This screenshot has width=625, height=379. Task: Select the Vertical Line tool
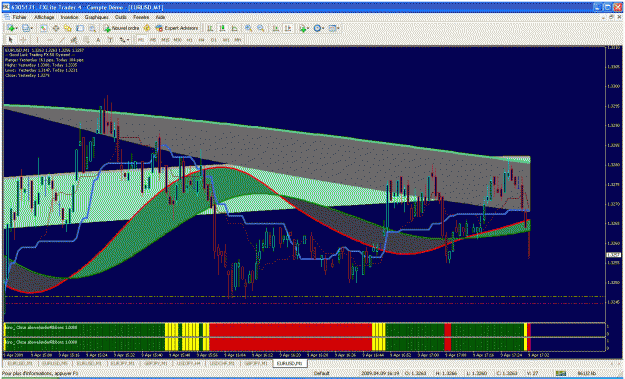pyautogui.click(x=37, y=39)
